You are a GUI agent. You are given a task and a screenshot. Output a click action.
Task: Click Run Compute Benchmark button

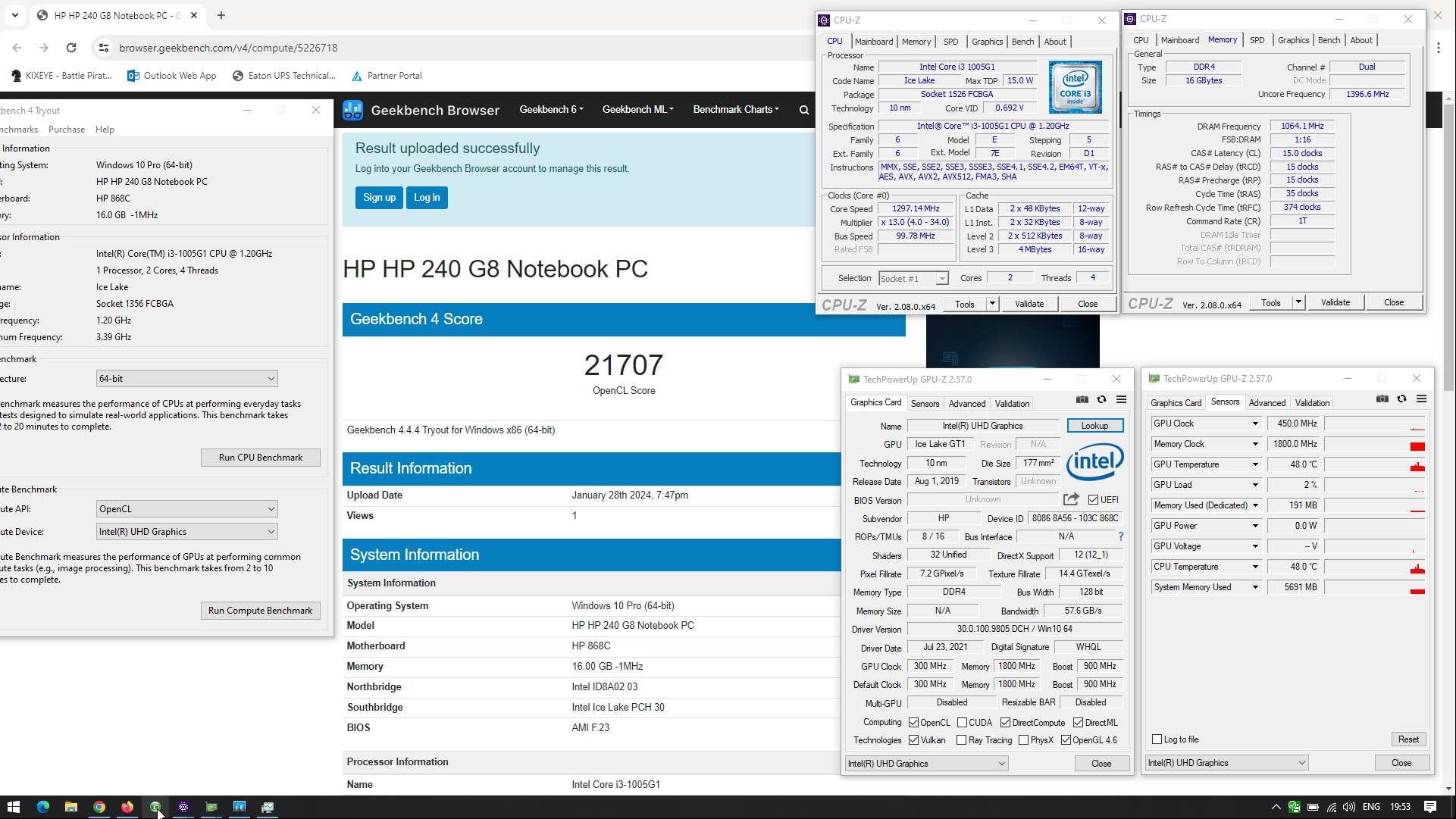[261, 611]
